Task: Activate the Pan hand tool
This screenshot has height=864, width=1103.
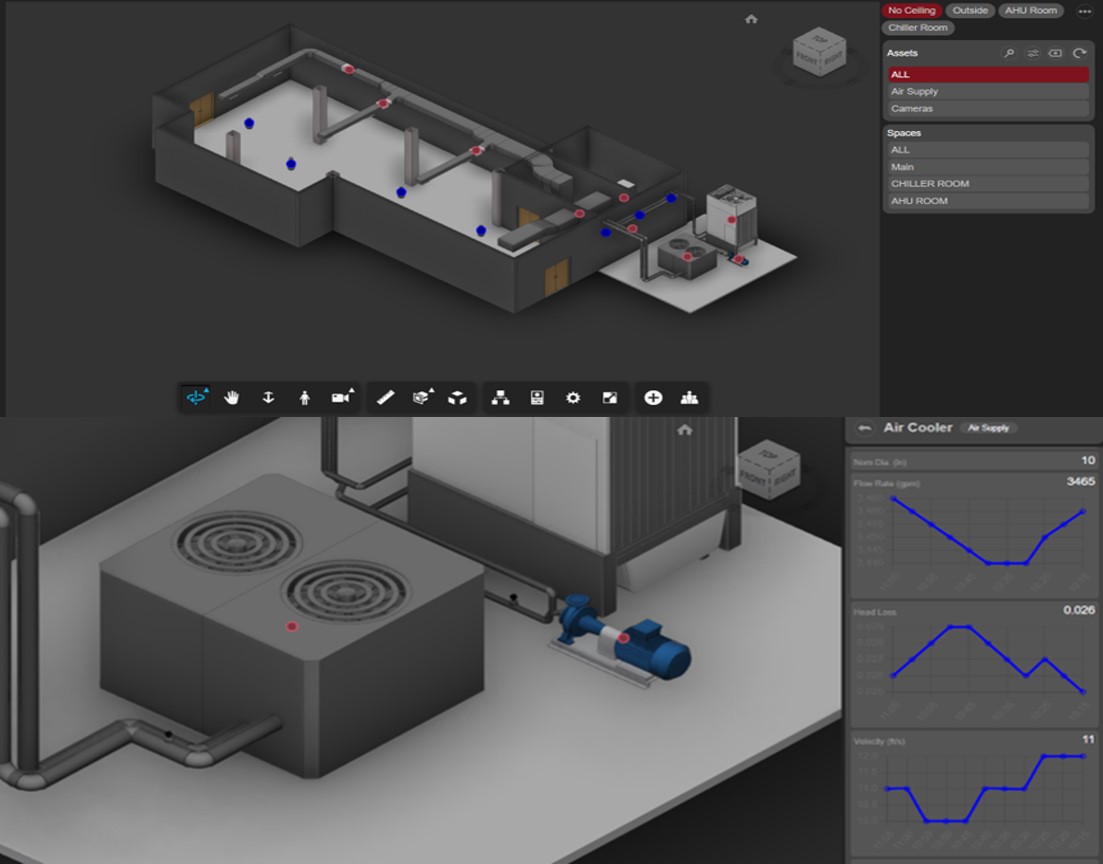Action: (231, 398)
